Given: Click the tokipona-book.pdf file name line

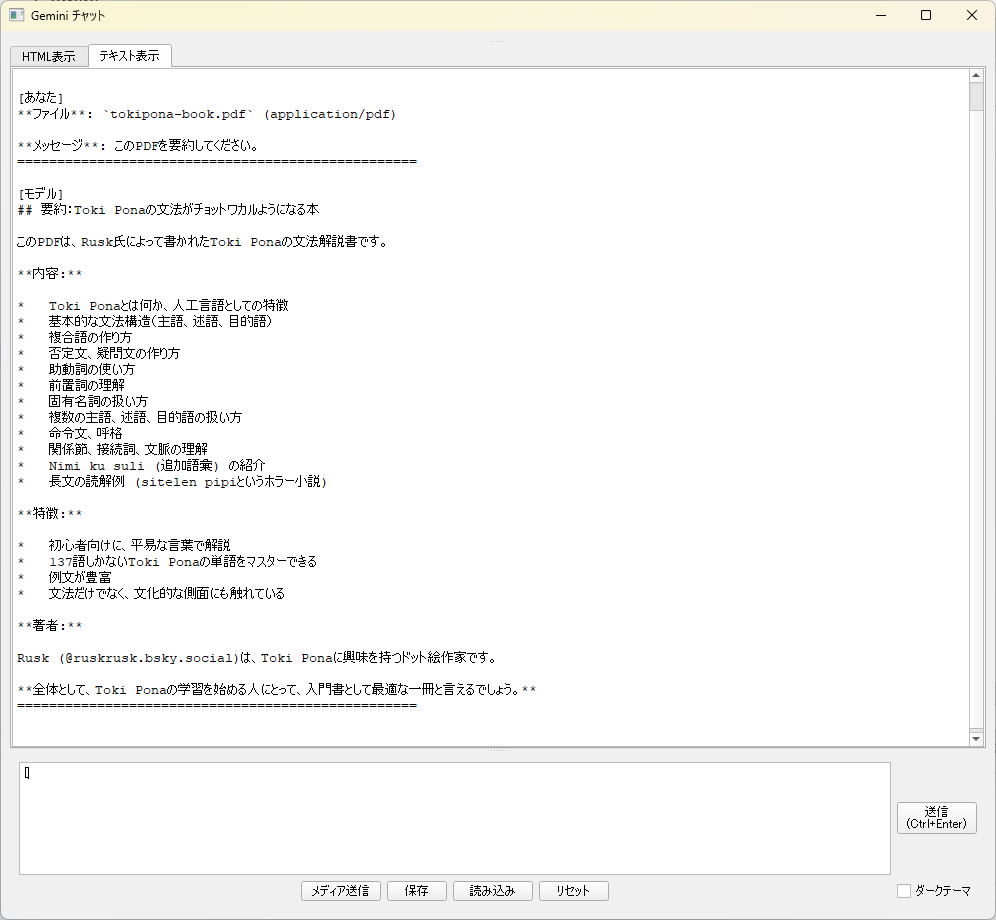Looking at the screenshot, I should point(206,114).
